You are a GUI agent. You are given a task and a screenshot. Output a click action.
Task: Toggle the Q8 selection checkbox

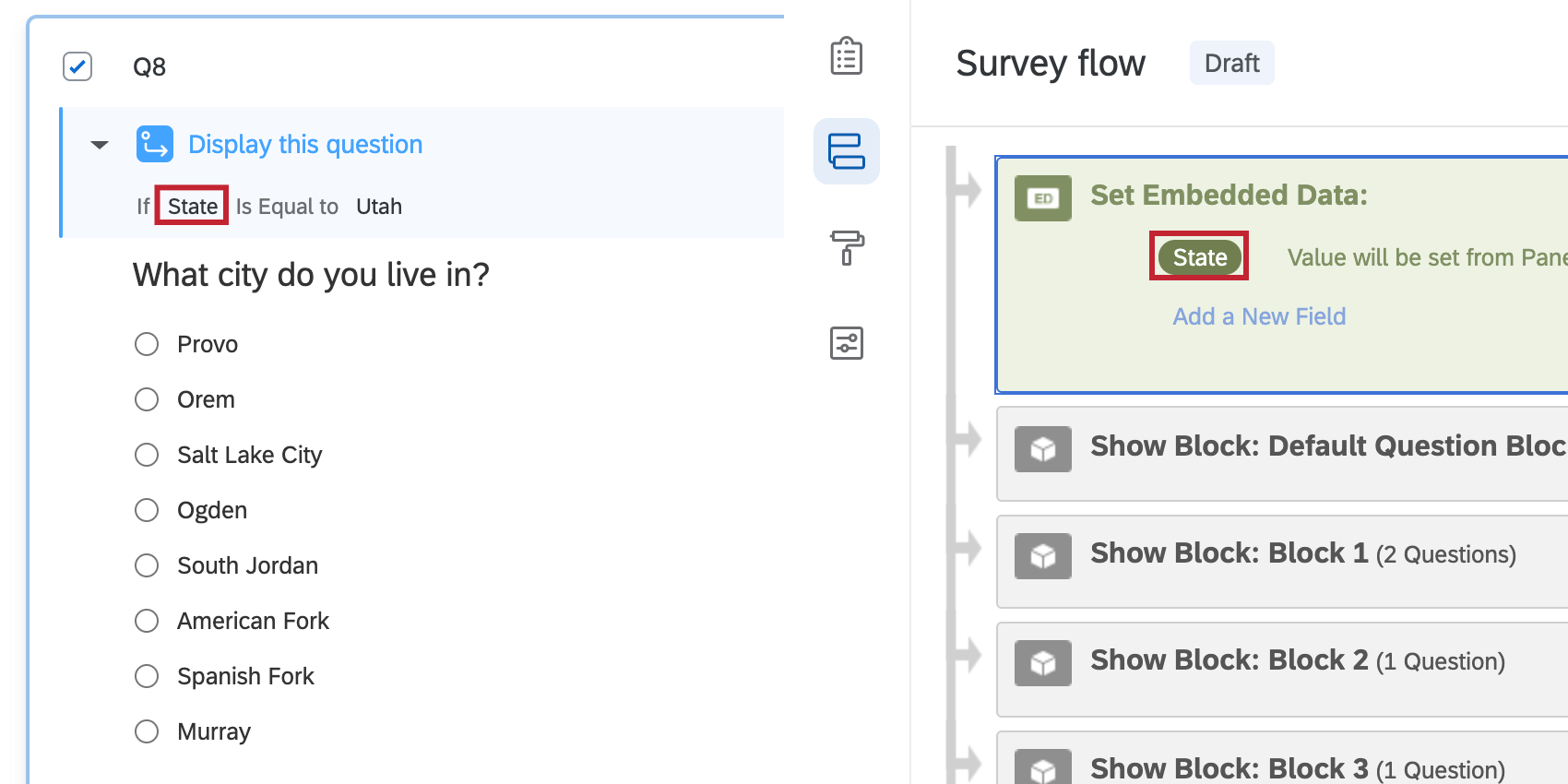click(77, 65)
